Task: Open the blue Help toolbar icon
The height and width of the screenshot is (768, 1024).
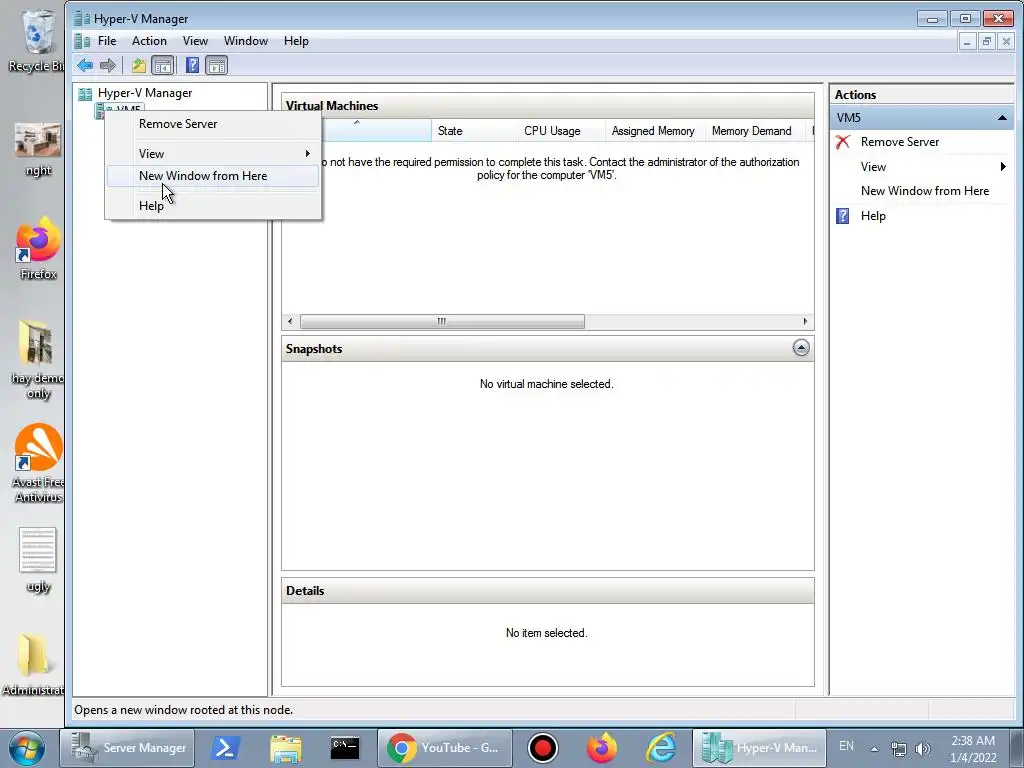Action: click(x=192, y=65)
